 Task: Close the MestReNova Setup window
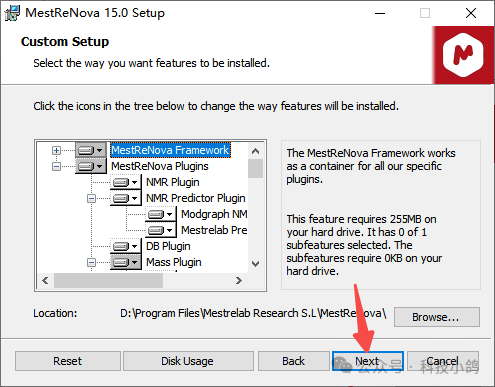[x=471, y=13]
